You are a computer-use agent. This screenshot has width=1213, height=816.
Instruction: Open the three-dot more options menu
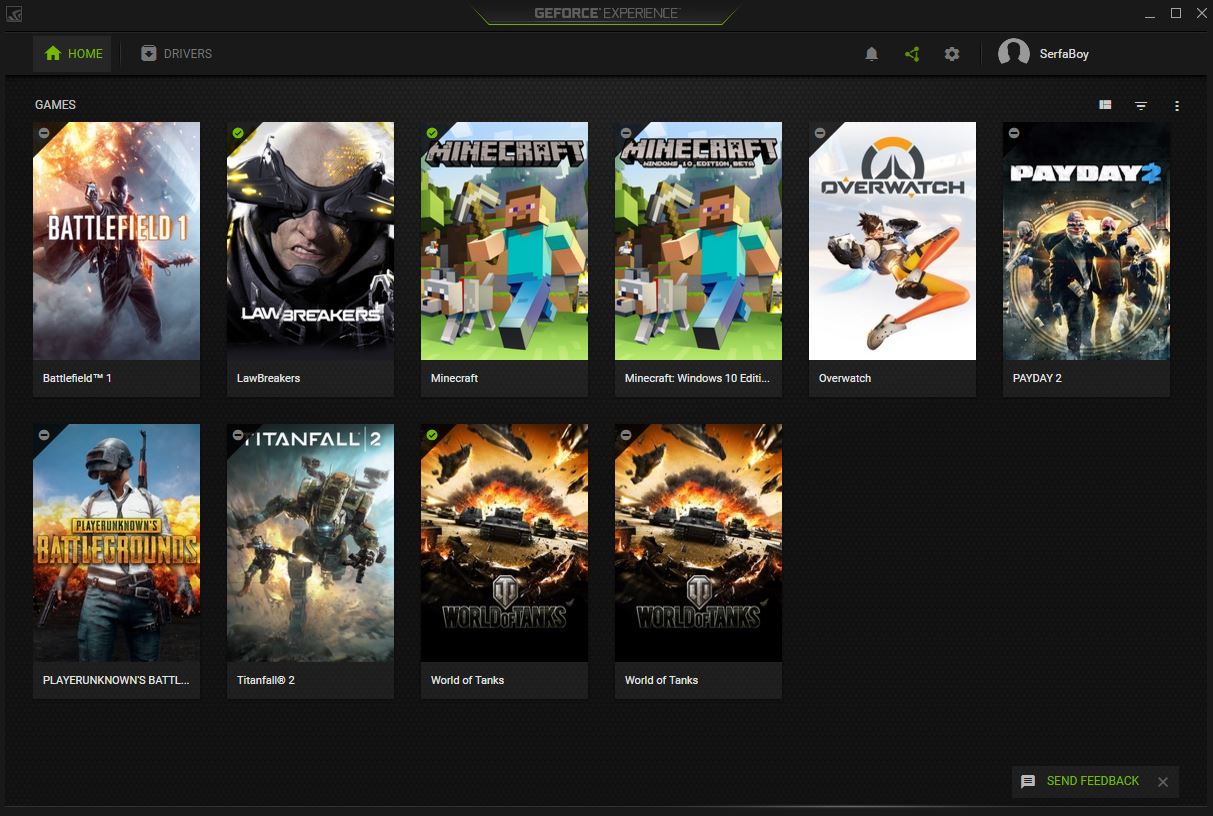pyautogui.click(x=1177, y=105)
